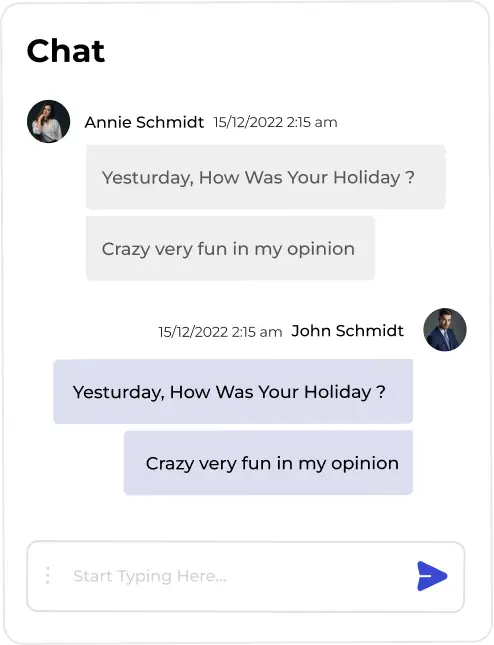This screenshot has width=494, height=645.
Task: Click the word "opinion" in John's purple message
Action: pyautogui.click(x=365, y=464)
